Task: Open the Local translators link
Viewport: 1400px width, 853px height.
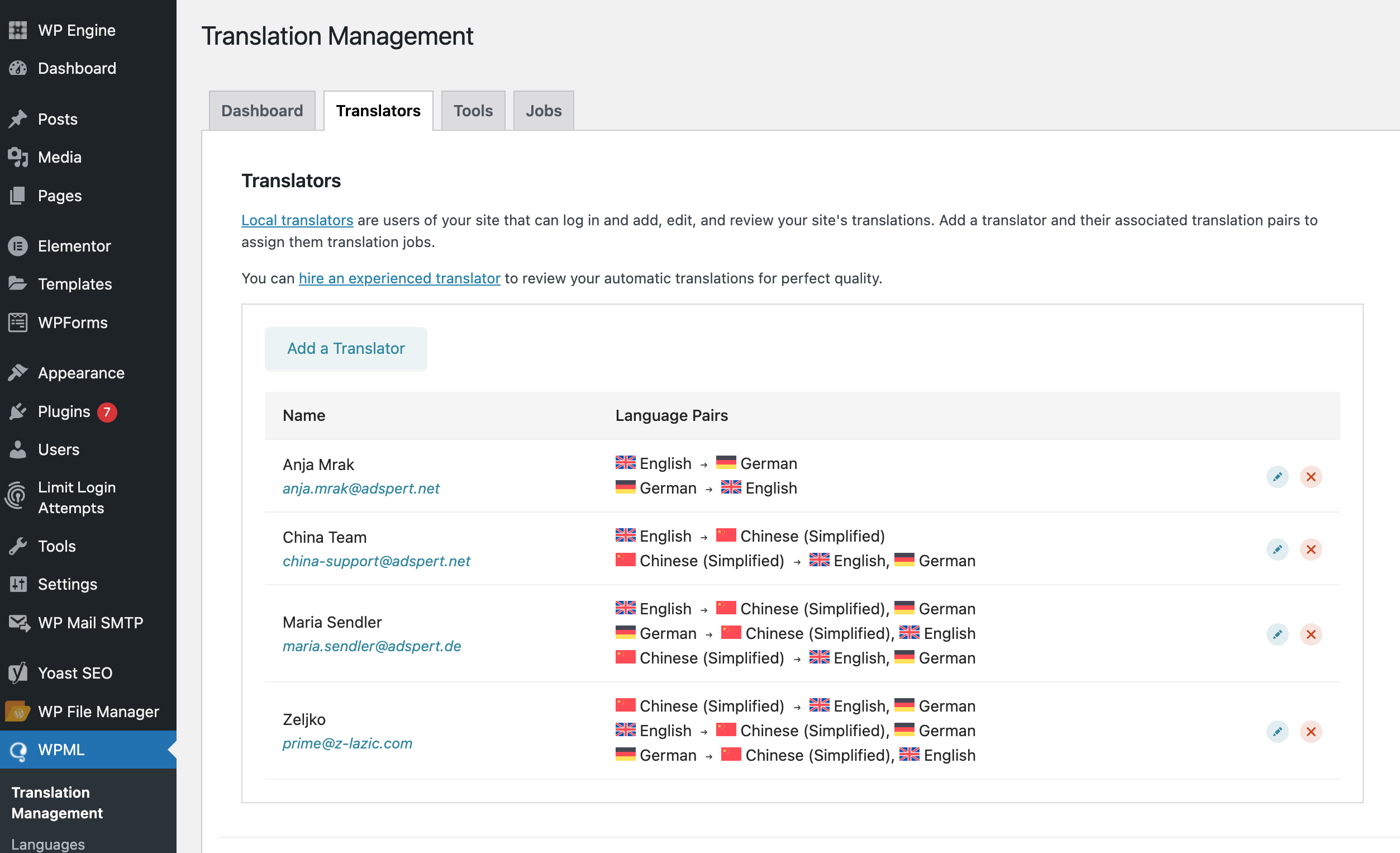Action: point(297,220)
